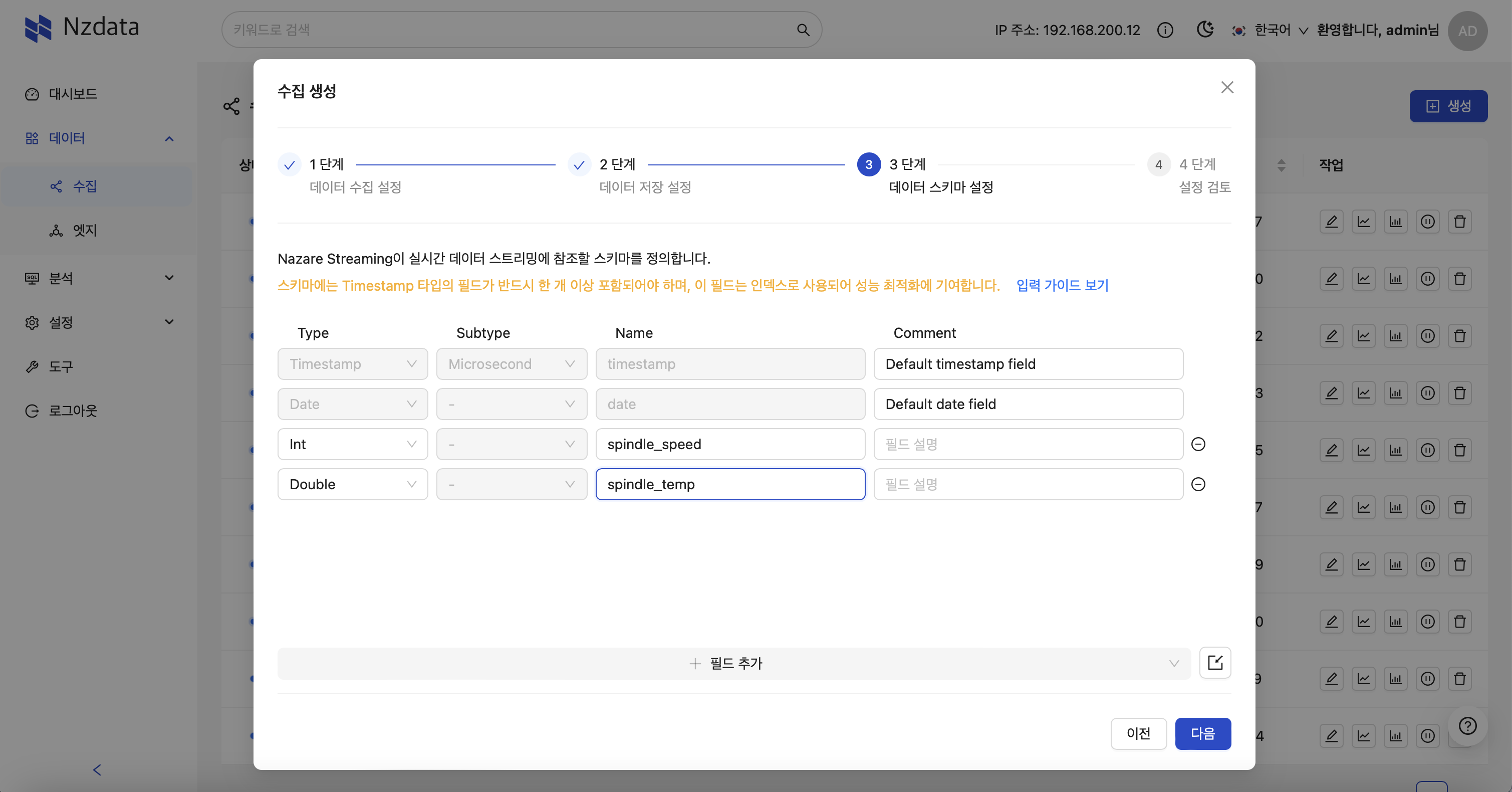This screenshot has width=1512, height=792.
Task: Open the bar chart icon in first row
Action: (1396, 222)
